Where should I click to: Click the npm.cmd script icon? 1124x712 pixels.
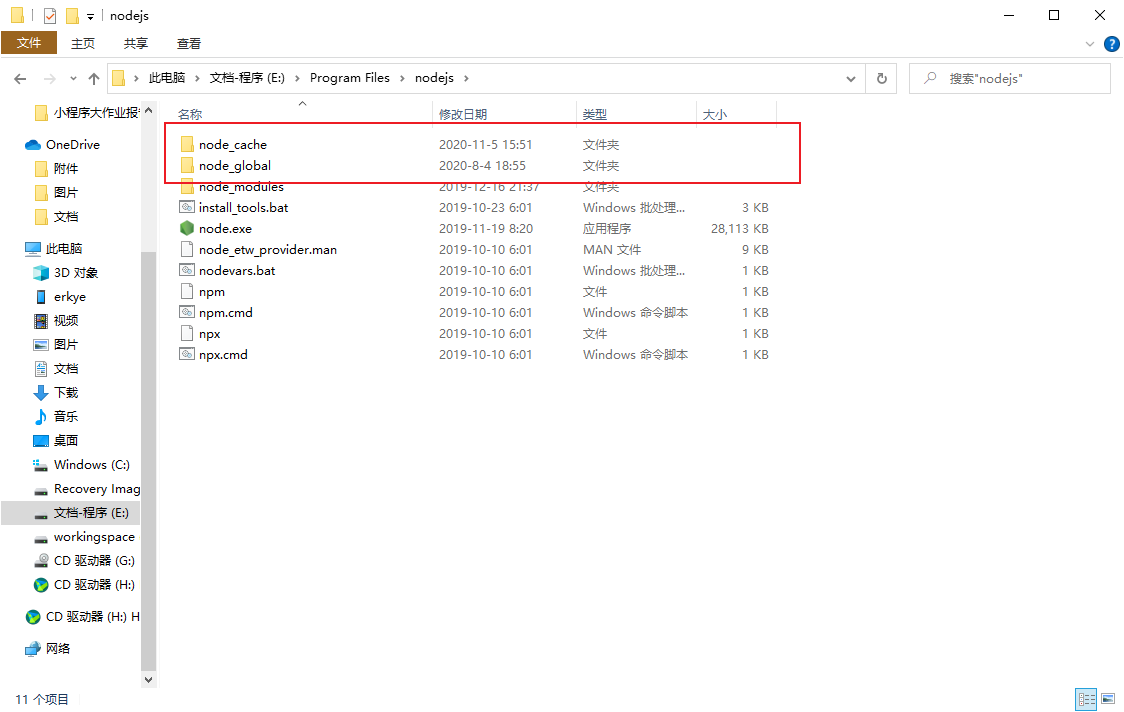(186, 313)
